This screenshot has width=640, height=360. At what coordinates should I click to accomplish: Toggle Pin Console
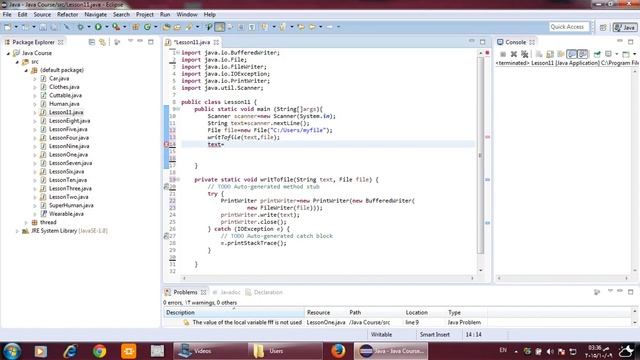pos(597,54)
